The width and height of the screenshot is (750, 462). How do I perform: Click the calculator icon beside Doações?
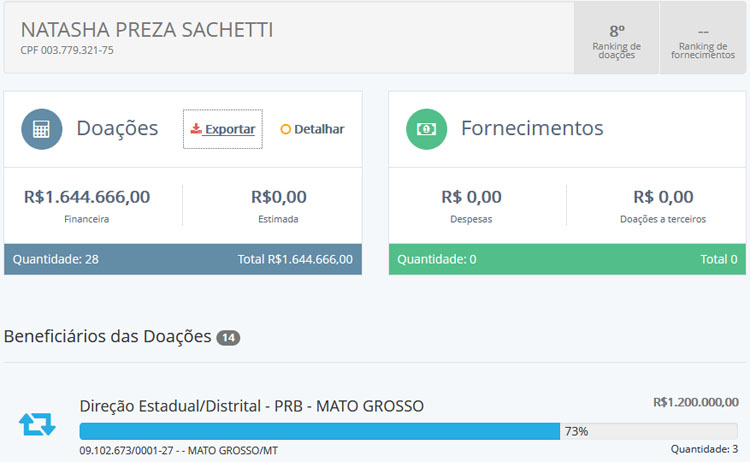(x=42, y=129)
